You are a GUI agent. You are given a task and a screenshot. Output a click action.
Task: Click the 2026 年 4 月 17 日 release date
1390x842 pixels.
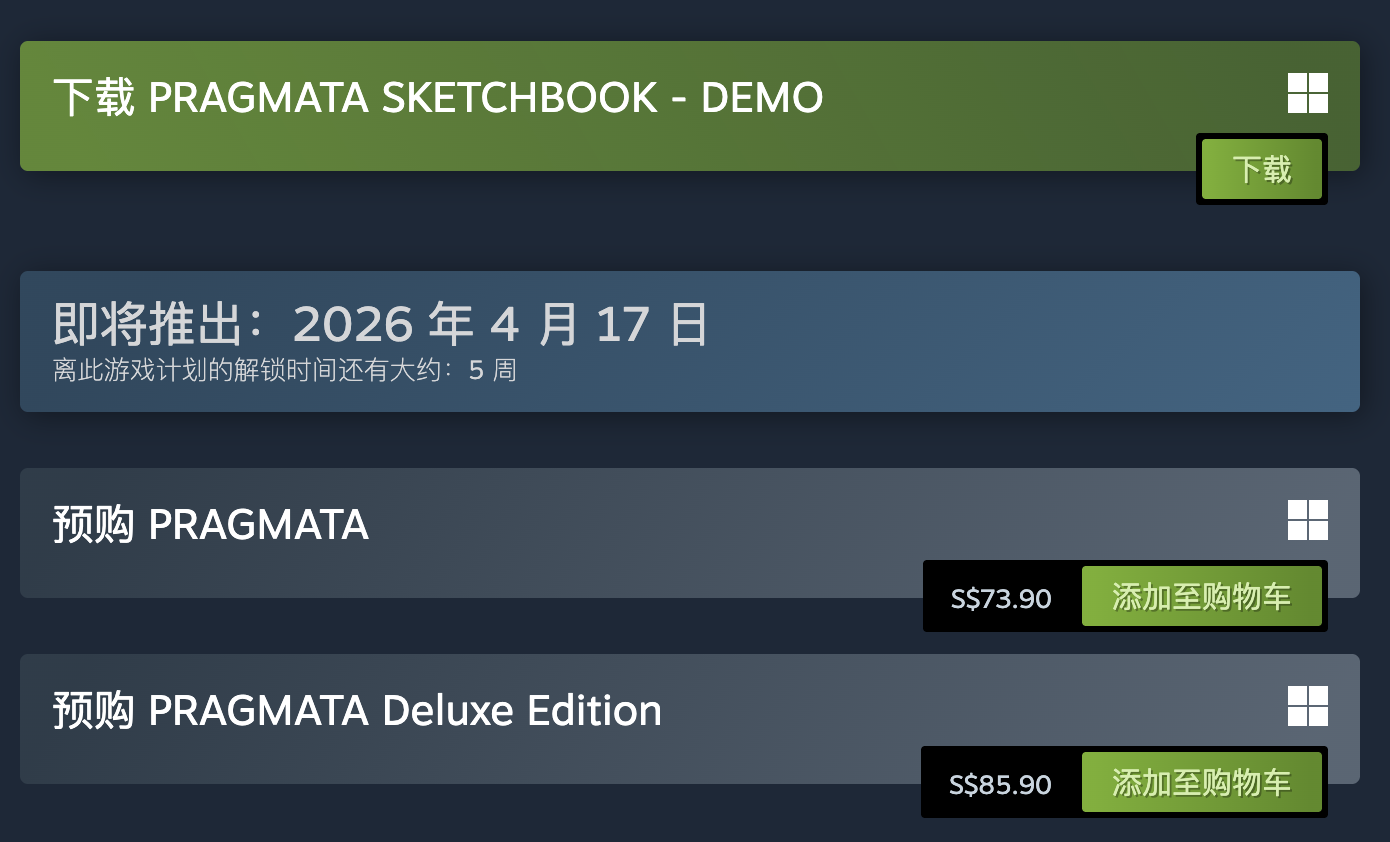tap(500, 325)
